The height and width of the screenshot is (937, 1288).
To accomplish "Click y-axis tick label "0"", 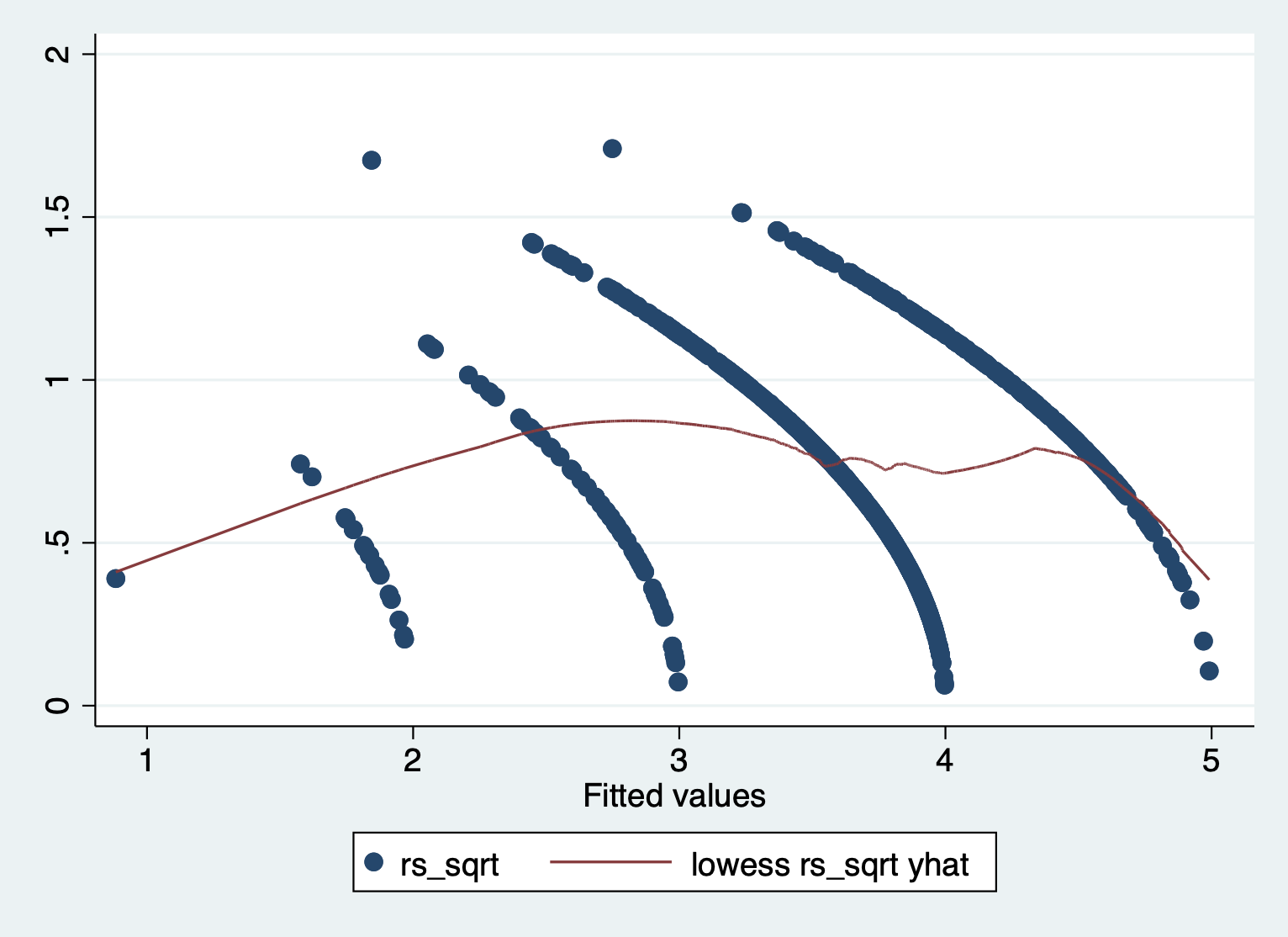I will [x=59, y=705].
